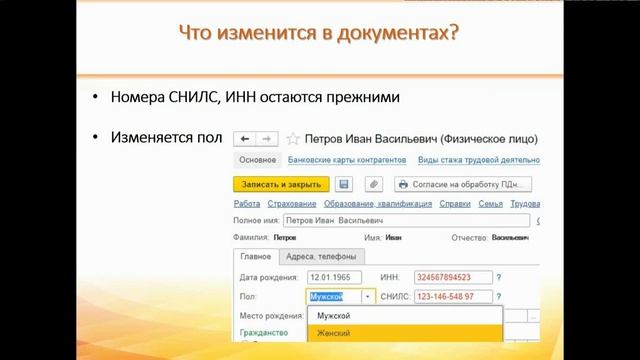
Task: Click the ellipsis button by Место рождения
Action: 533,316
